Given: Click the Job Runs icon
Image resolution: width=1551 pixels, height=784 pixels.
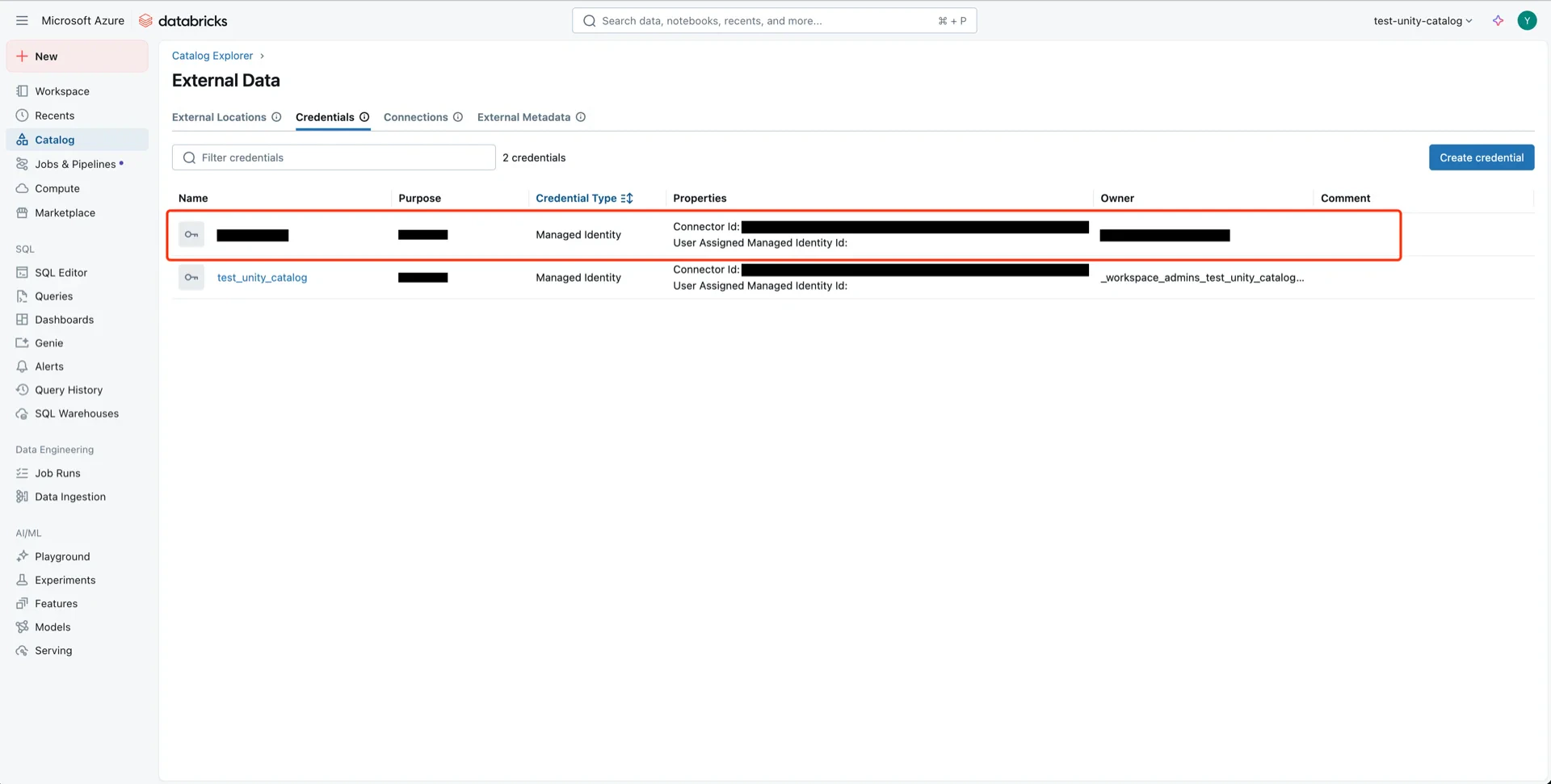Looking at the screenshot, I should 22,473.
